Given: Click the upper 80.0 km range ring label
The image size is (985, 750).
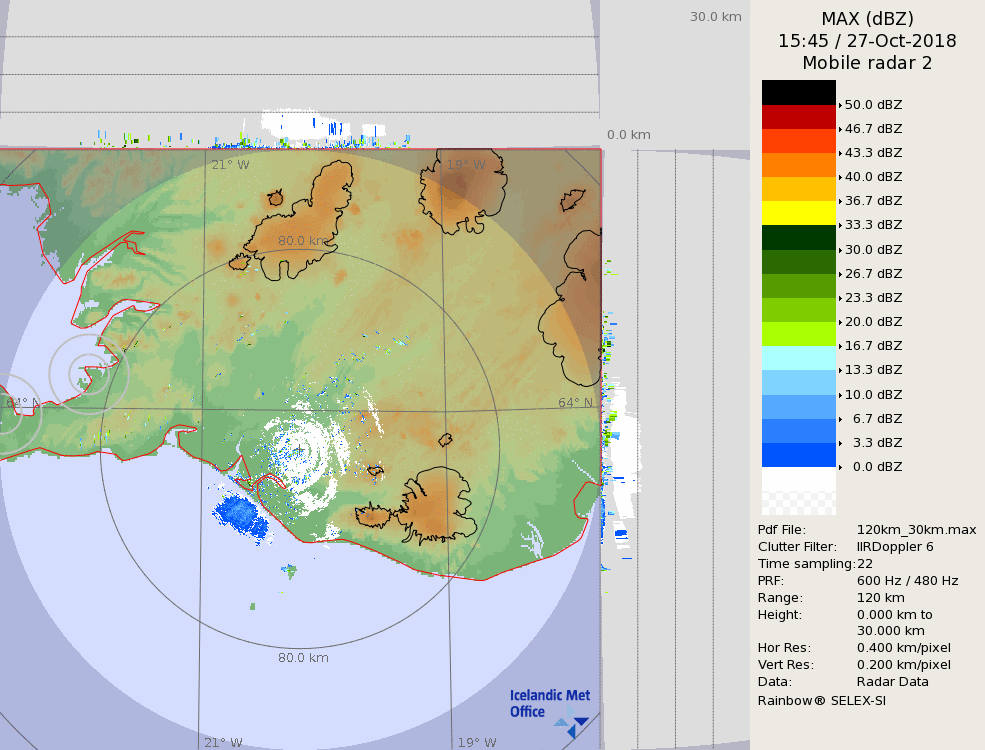Looking at the screenshot, I should (303, 241).
